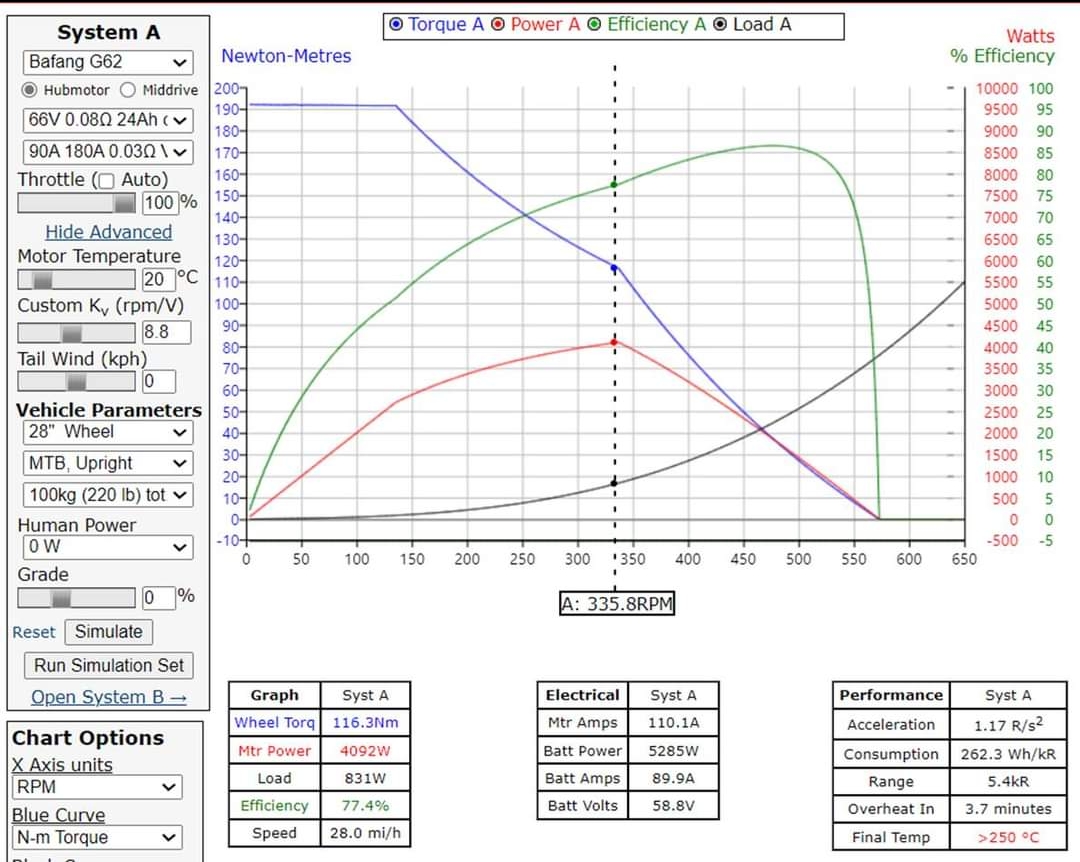Select the Hubmotor radio option
1080x862 pixels.
[x=30, y=90]
